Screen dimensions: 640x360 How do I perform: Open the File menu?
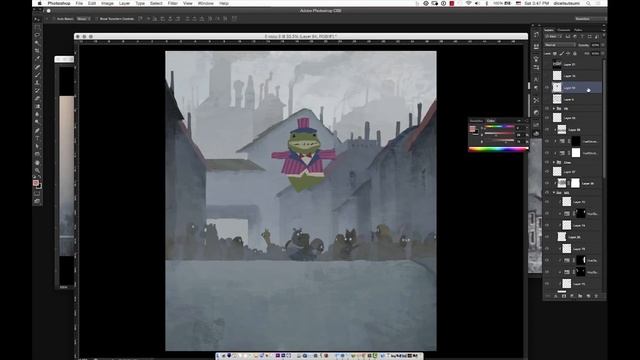point(79,3)
